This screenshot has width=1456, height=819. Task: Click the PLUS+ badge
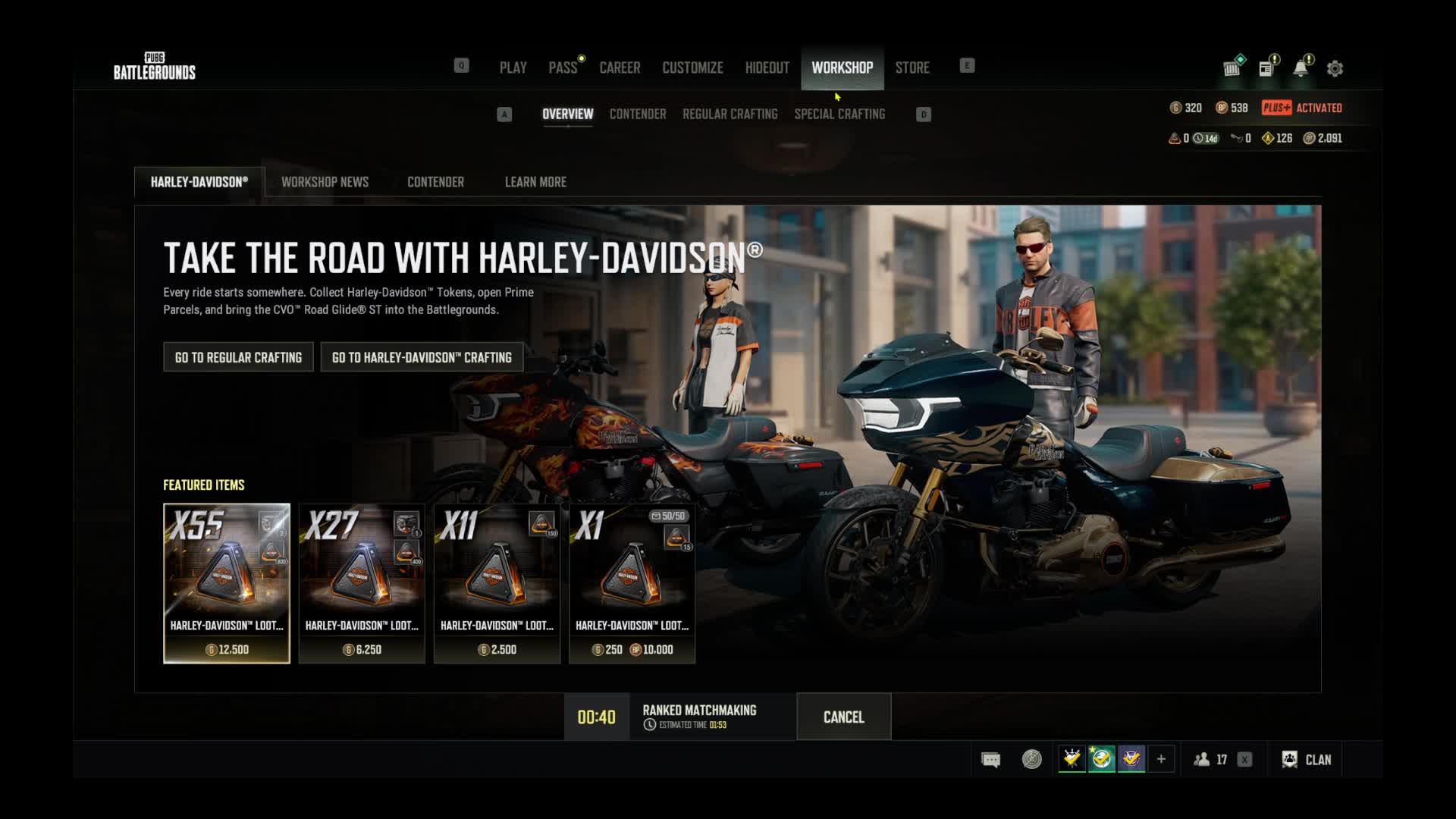click(x=1276, y=108)
